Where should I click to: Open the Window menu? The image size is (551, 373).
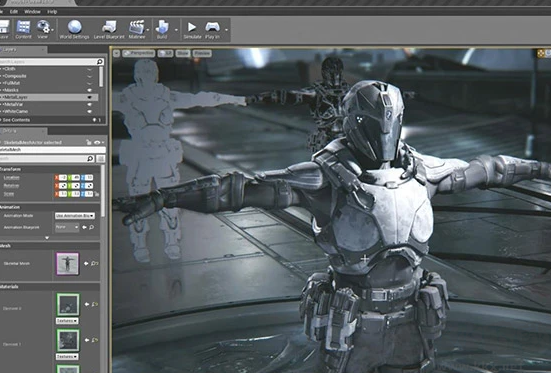click(32, 12)
